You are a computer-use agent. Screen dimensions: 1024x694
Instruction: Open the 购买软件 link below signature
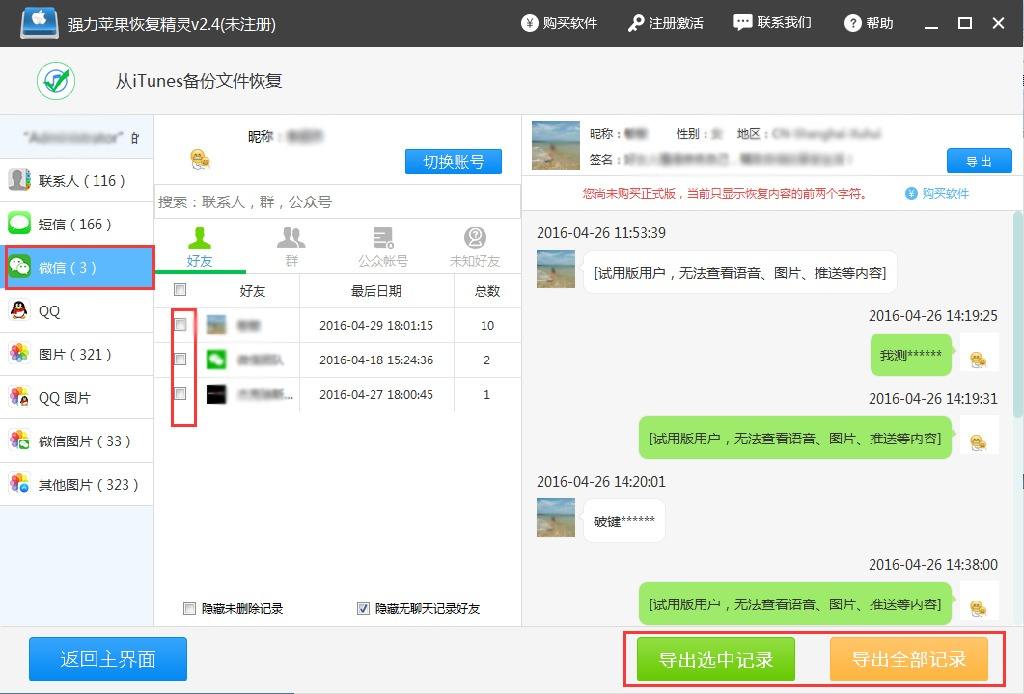937,193
